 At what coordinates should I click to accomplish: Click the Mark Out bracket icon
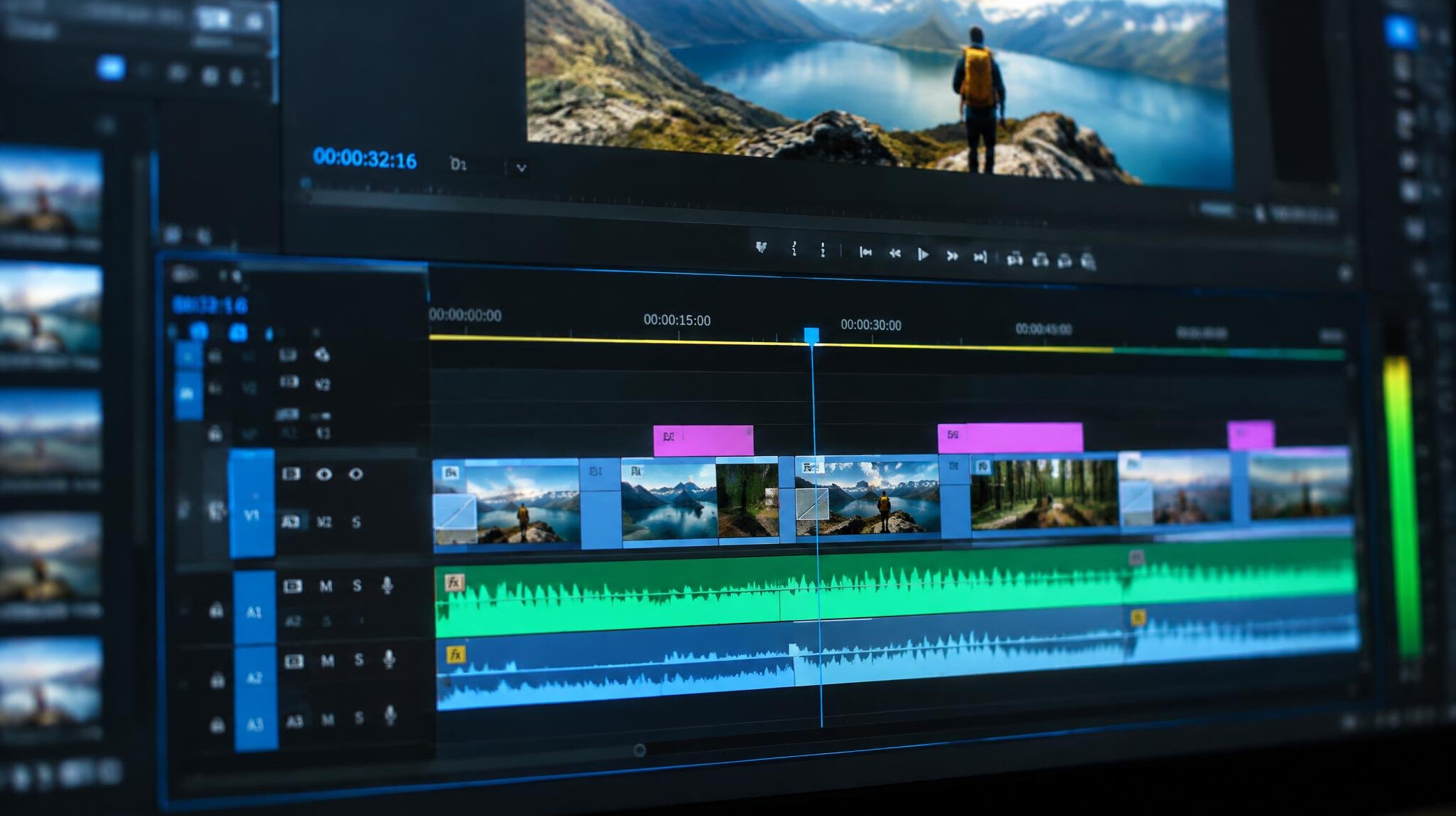click(x=823, y=249)
